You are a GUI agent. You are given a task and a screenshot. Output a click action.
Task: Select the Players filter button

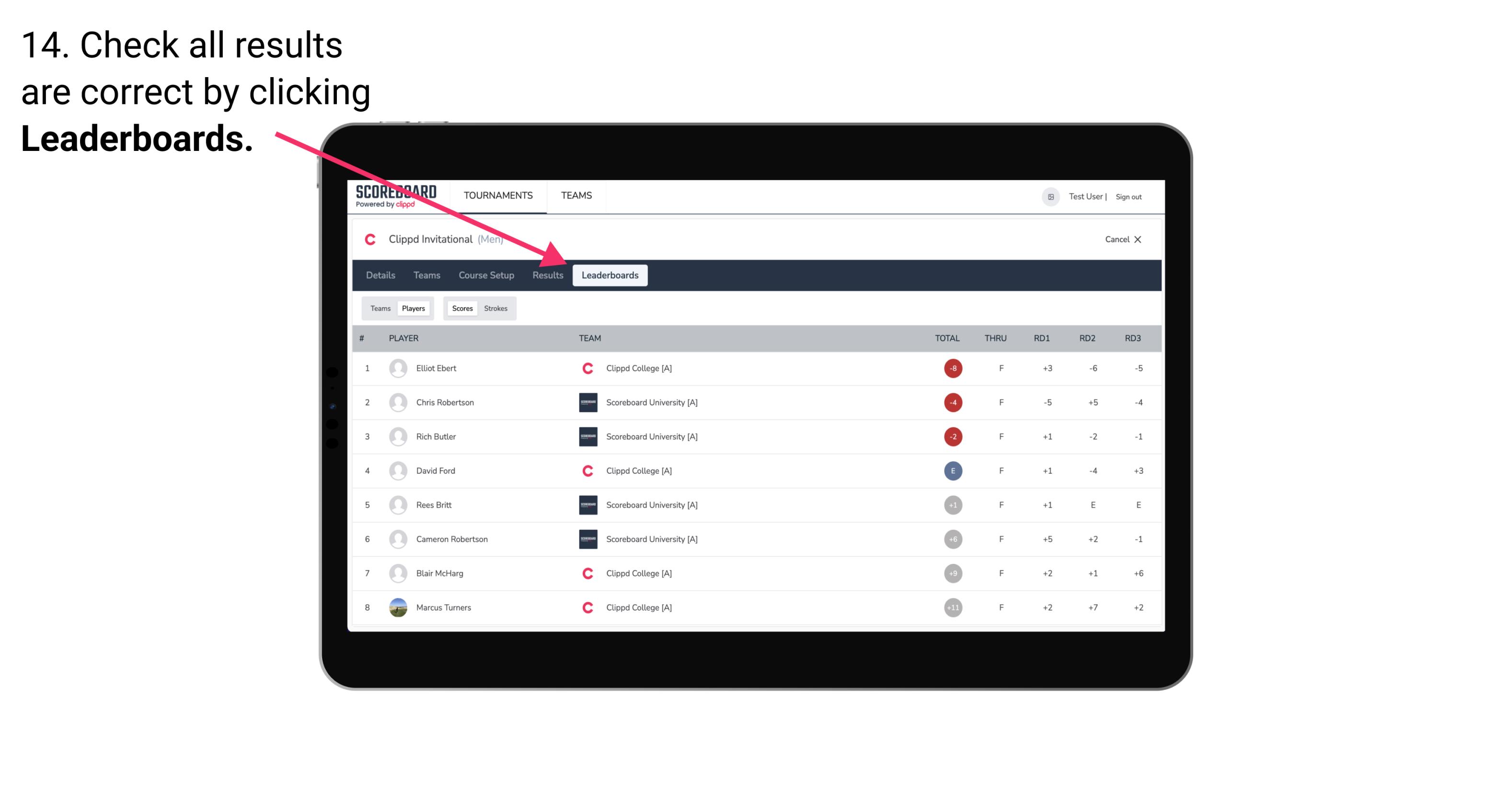pos(413,308)
